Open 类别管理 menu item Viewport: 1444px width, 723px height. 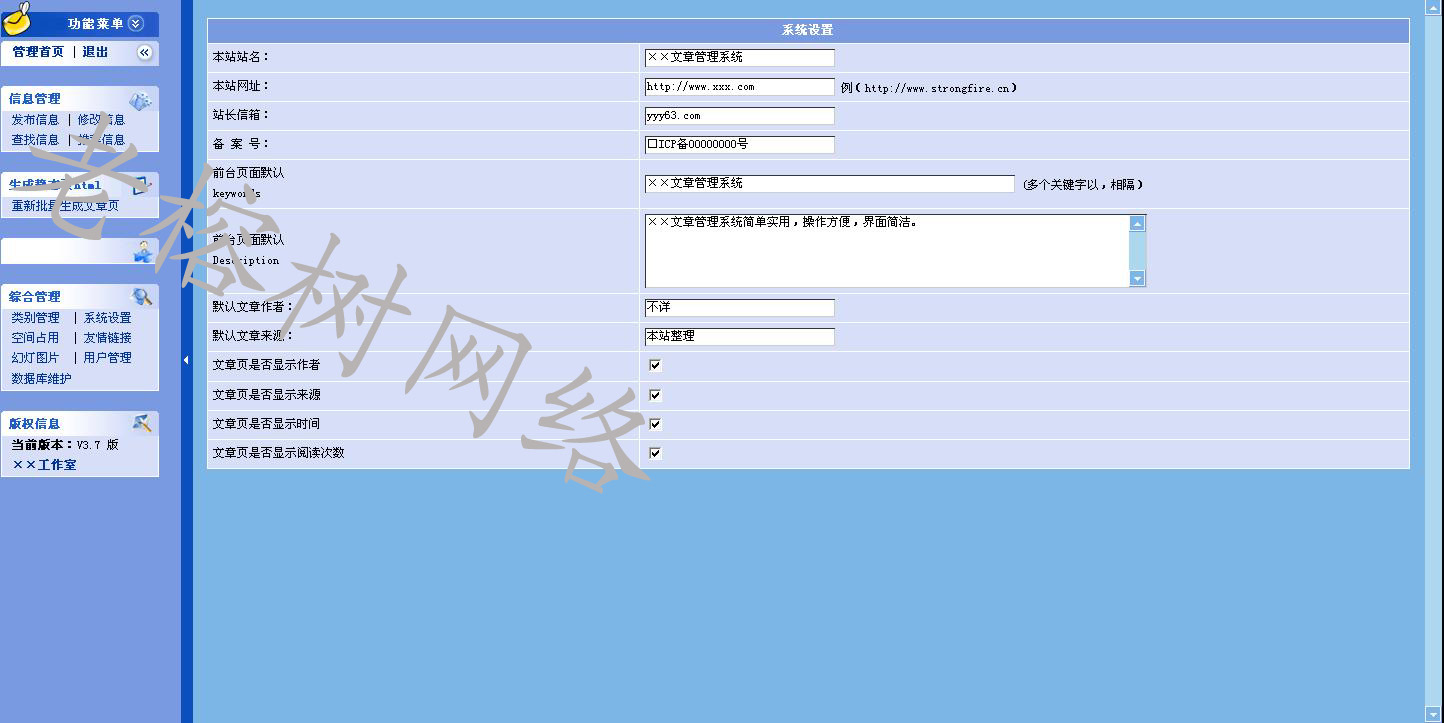coord(35,318)
